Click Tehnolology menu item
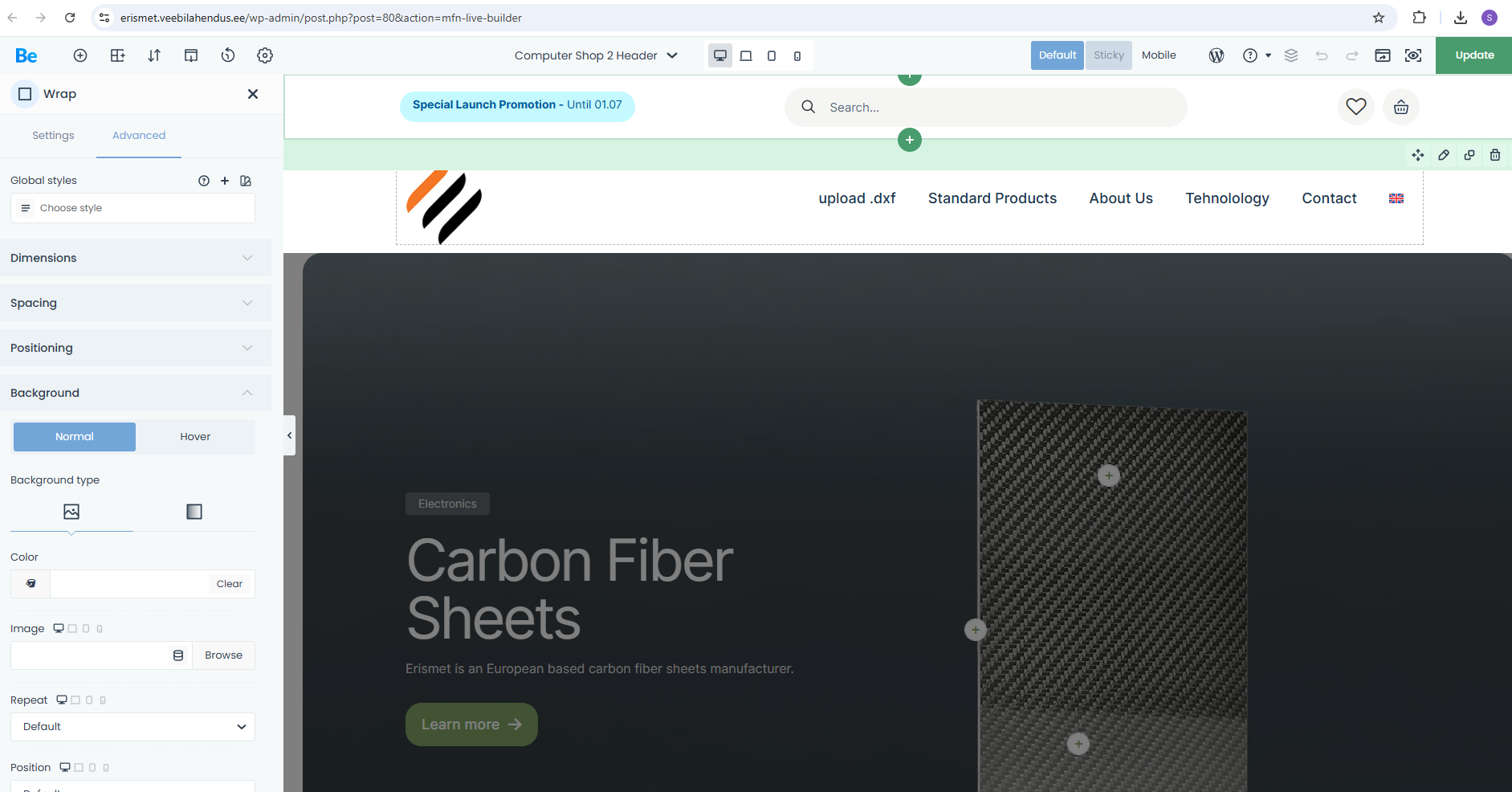 pyautogui.click(x=1227, y=198)
